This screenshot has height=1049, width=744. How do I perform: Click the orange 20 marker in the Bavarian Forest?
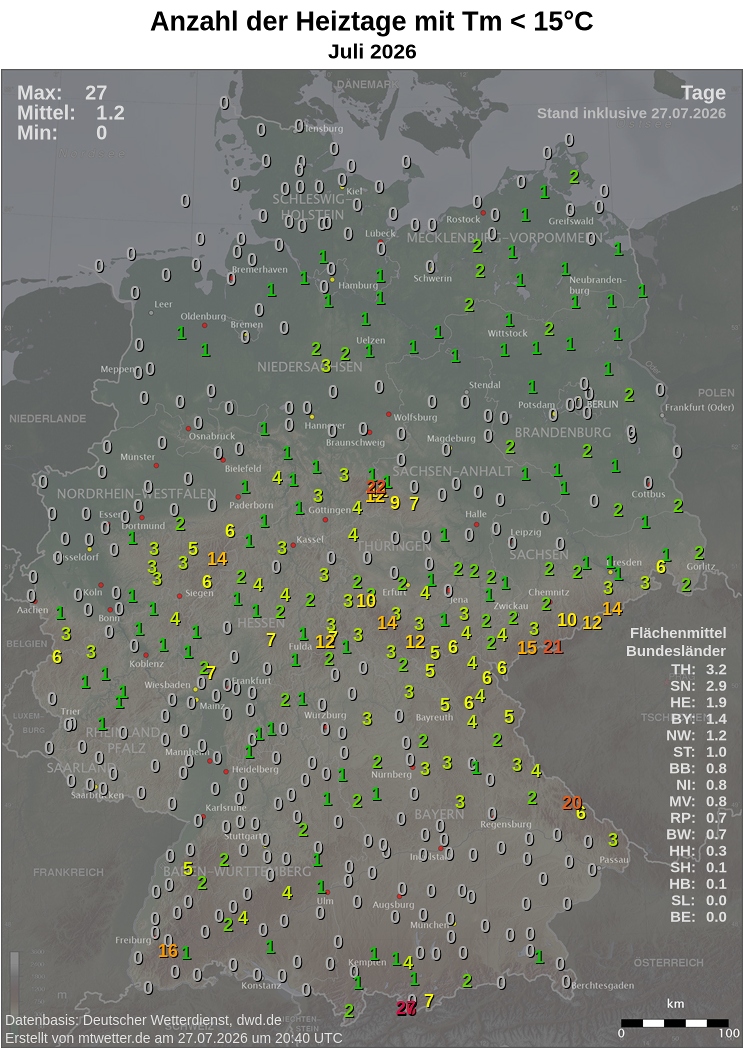pyautogui.click(x=571, y=803)
